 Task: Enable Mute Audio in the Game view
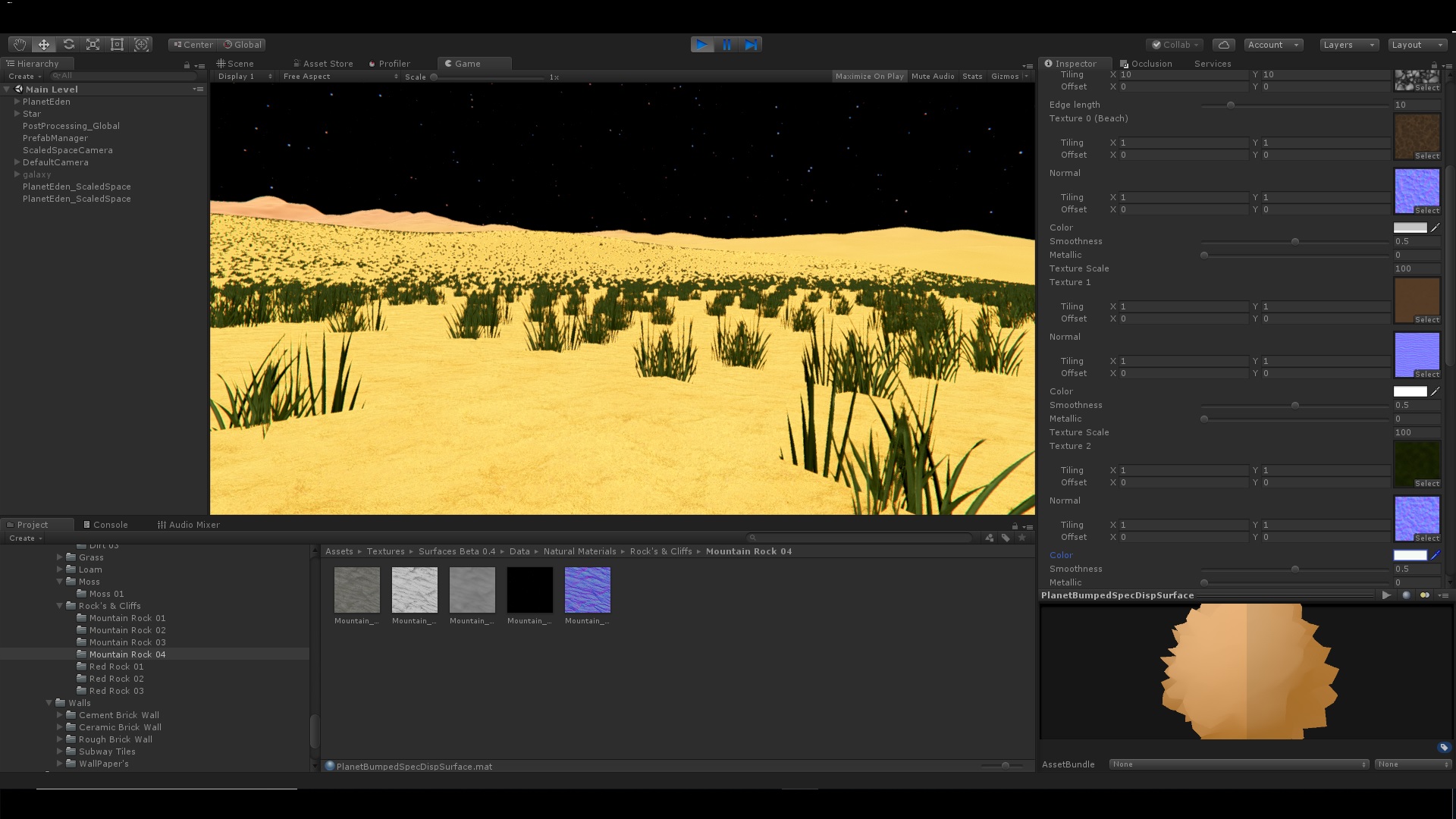point(933,76)
